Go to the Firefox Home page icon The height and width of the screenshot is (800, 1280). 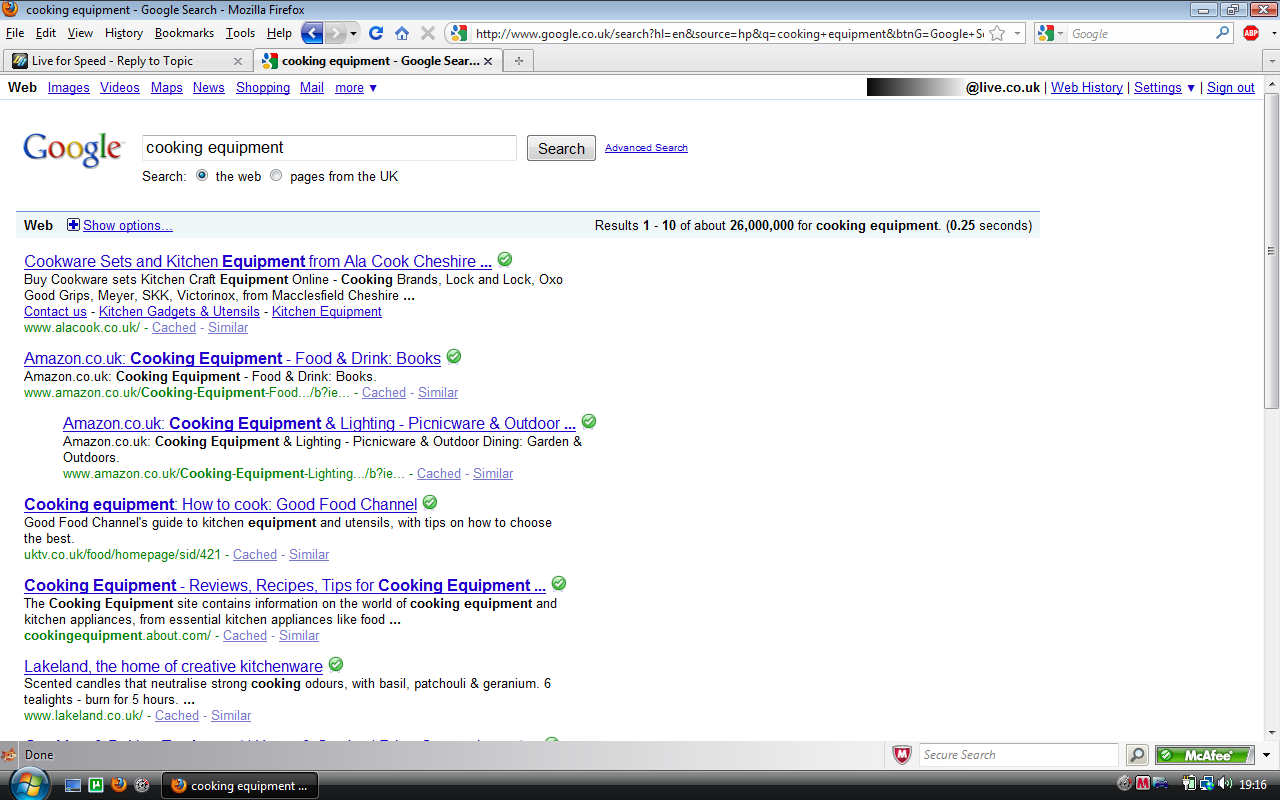pyautogui.click(x=402, y=33)
